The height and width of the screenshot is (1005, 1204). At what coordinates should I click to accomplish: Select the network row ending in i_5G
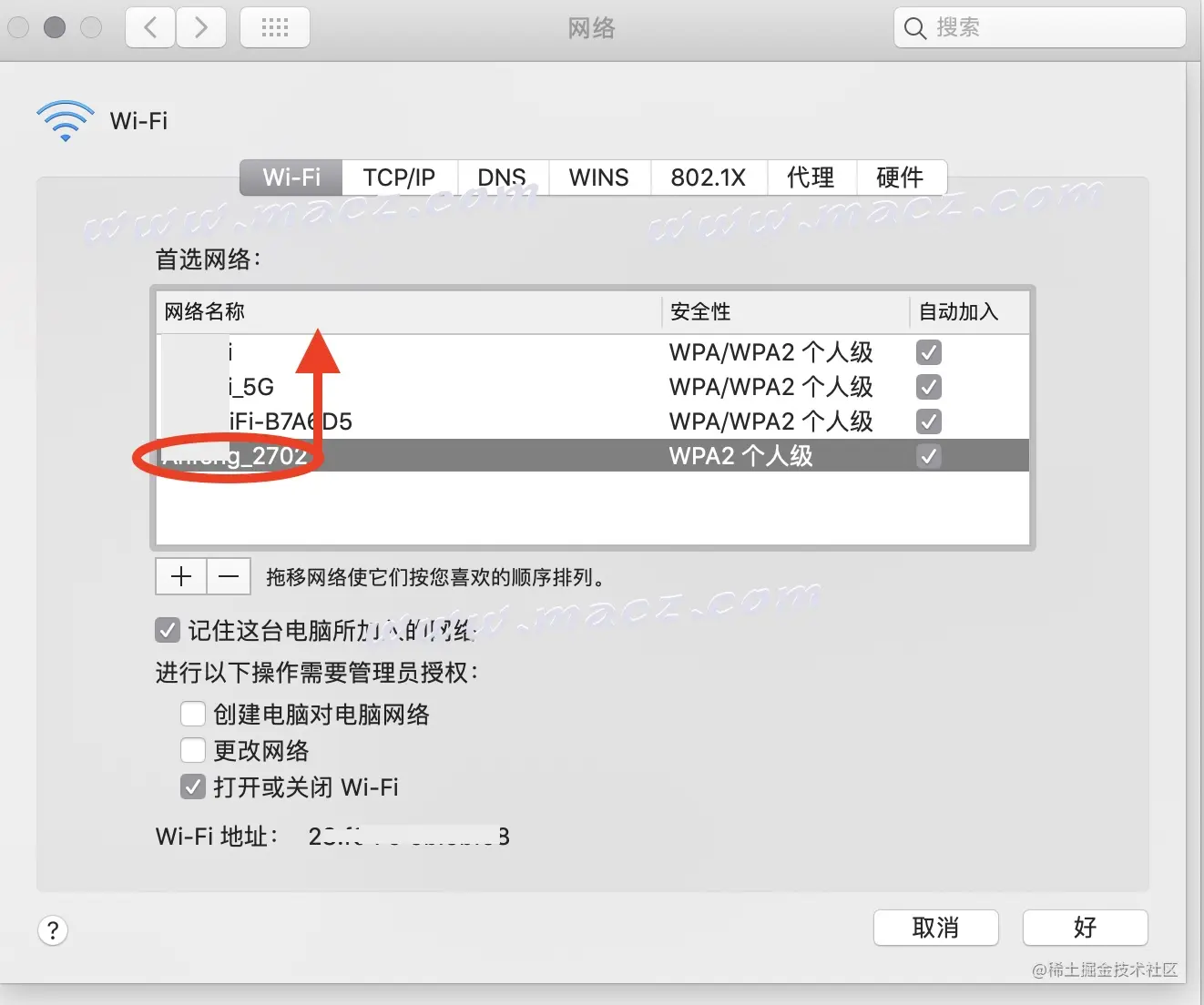pyautogui.click(x=593, y=387)
